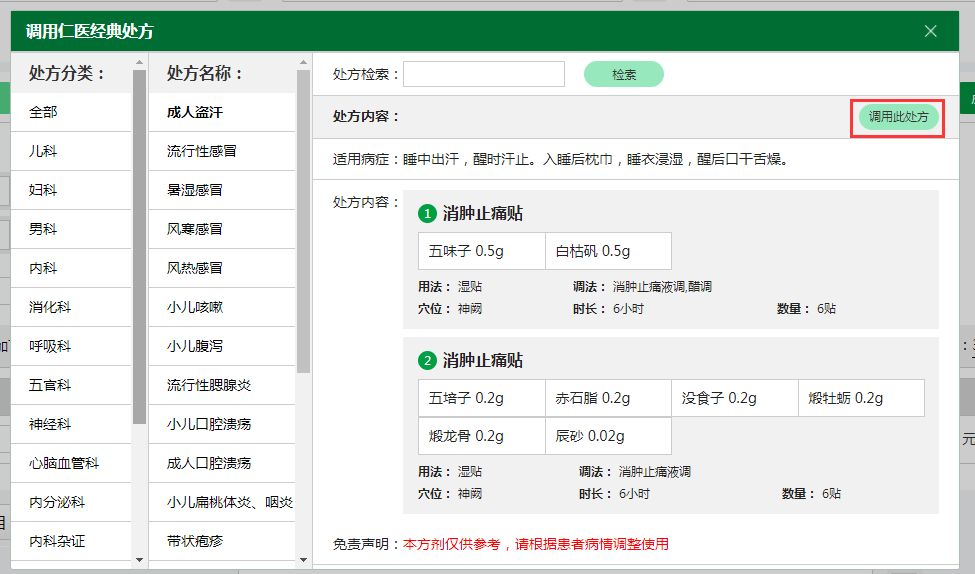Open the 消化科 category
The height and width of the screenshot is (574, 975).
coord(50,307)
